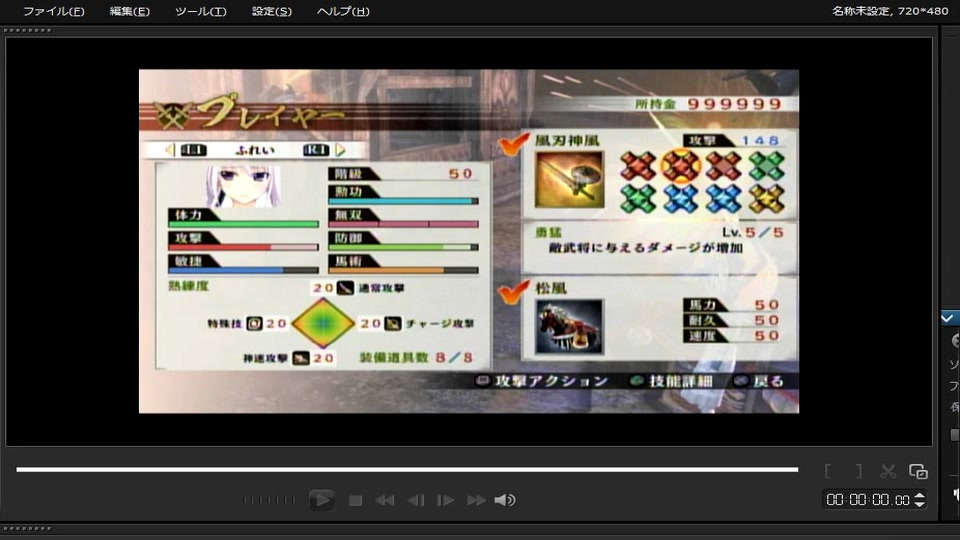Set mark-out with the right bracket icon
960x540 pixels.
859,471
